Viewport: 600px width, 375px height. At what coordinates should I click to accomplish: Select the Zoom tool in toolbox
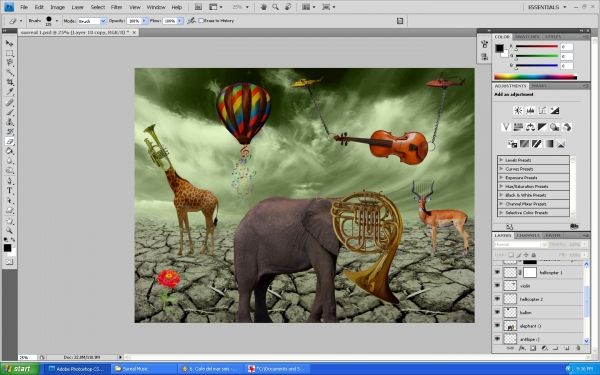(x=9, y=230)
